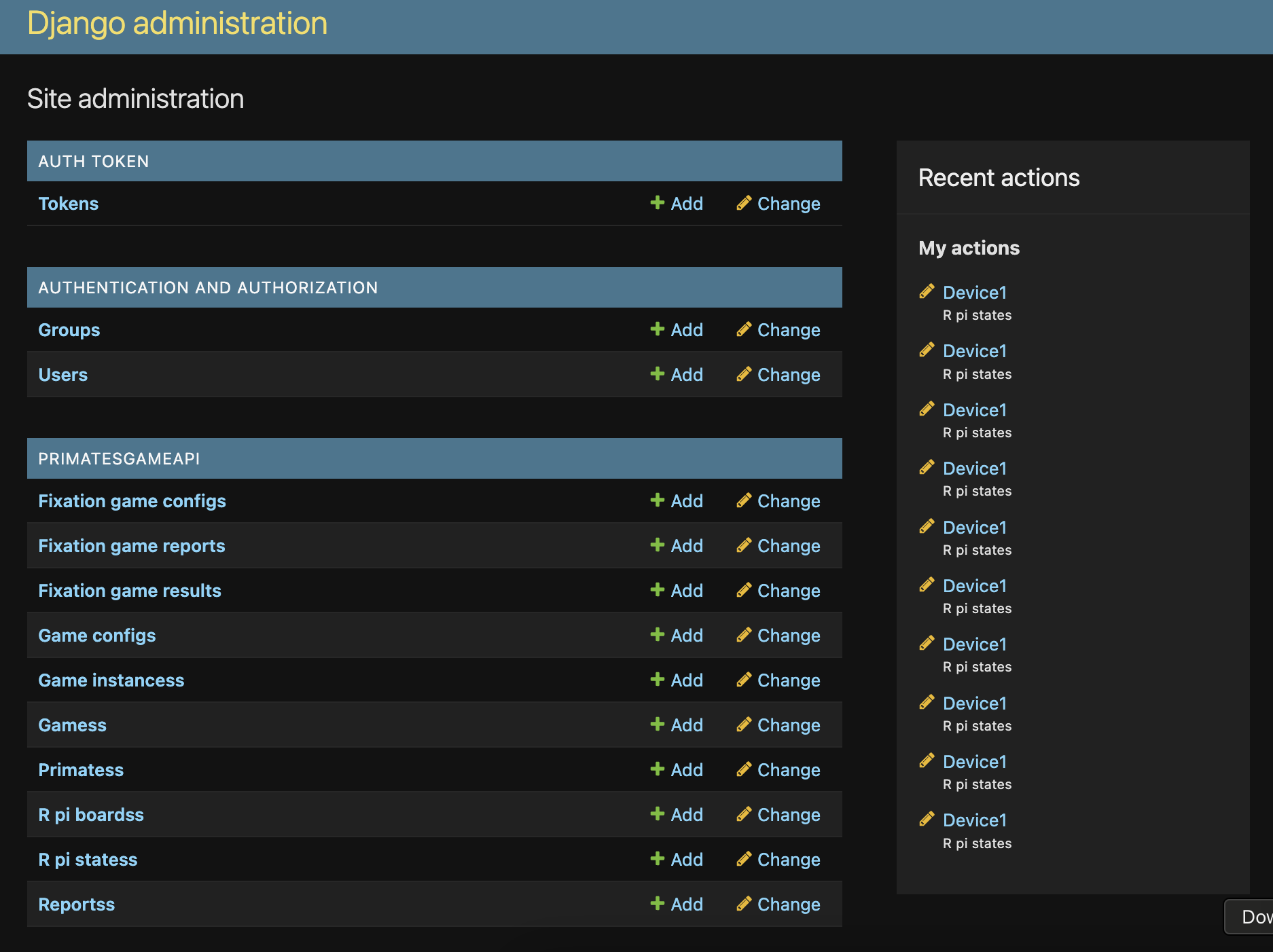Click the partially visible Dow button at bottom right
Screen dimensions: 1273x952
[x=1249, y=917]
